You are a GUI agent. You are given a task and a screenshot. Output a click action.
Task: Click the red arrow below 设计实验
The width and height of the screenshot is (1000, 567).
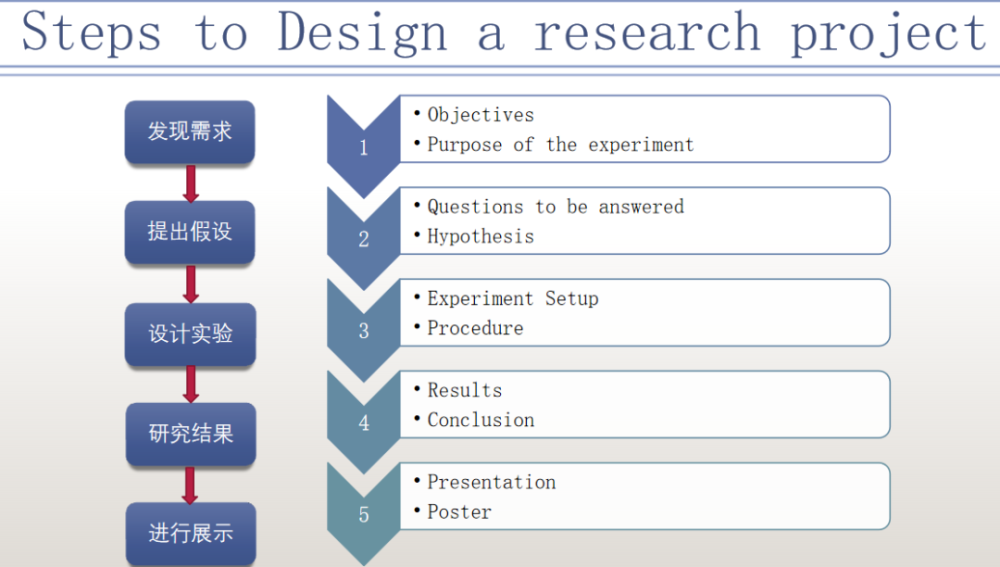click(x=190, y=384)
